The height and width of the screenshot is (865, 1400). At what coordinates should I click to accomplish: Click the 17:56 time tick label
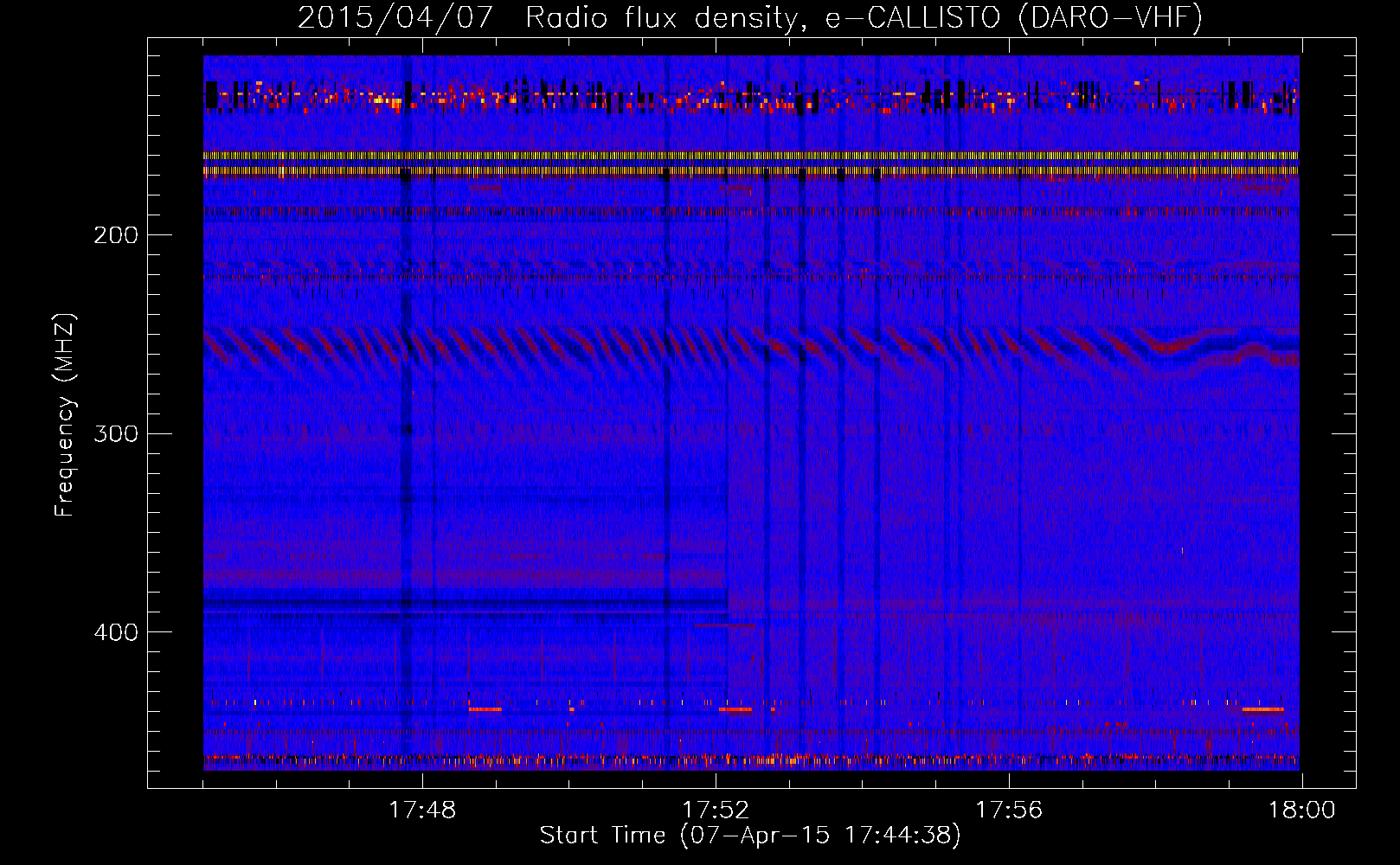1009,811
